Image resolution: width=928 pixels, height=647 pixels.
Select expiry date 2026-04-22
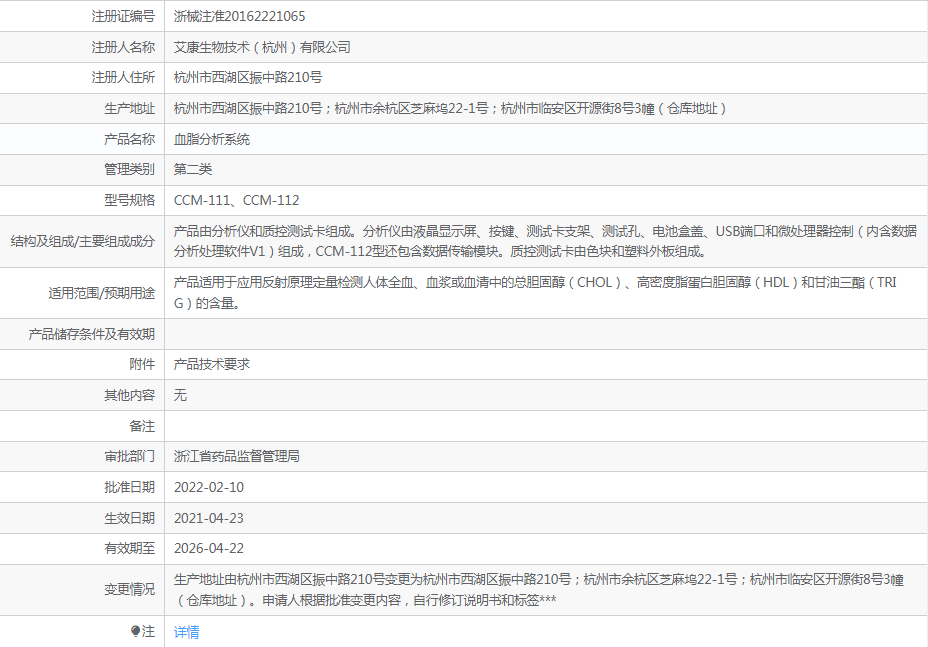pos(209,549)
